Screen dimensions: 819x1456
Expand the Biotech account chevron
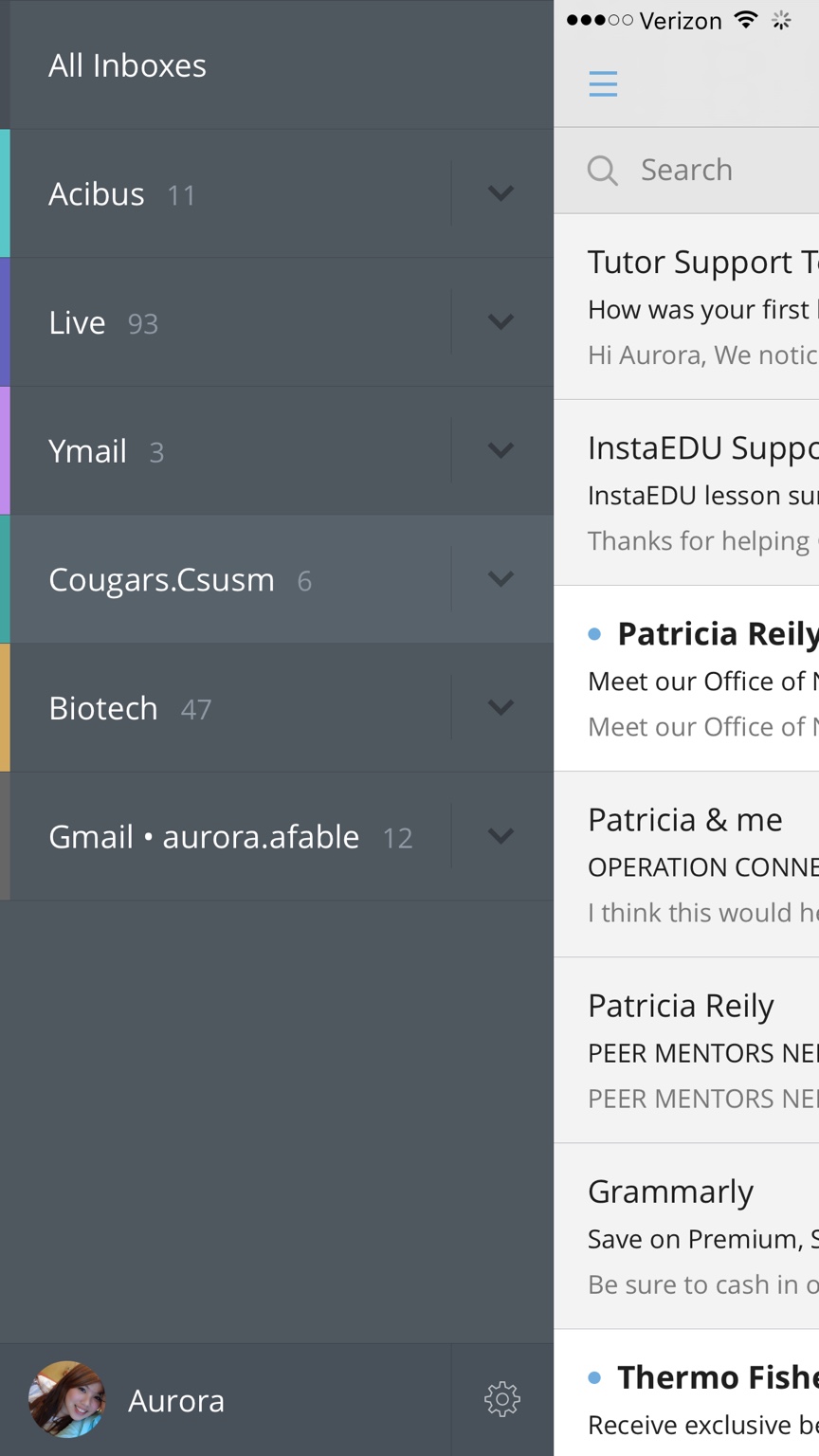[x=500, y=707]
